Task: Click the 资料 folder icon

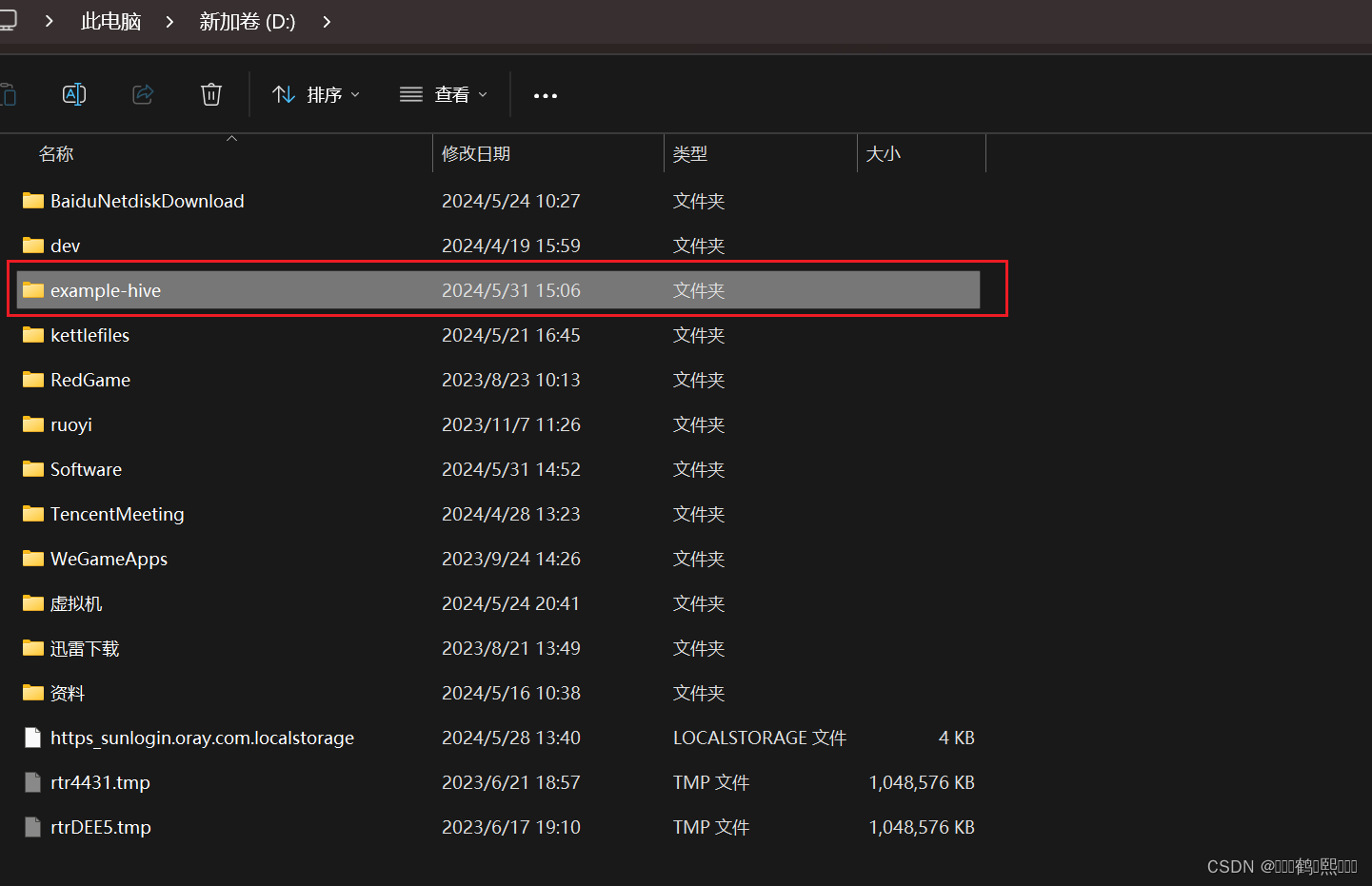Action: click(x=33, y=692)
